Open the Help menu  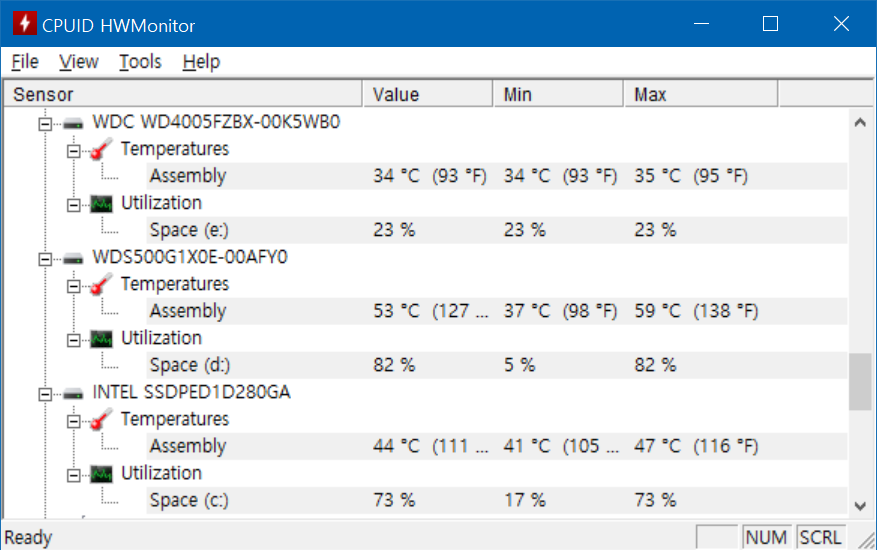201,62
